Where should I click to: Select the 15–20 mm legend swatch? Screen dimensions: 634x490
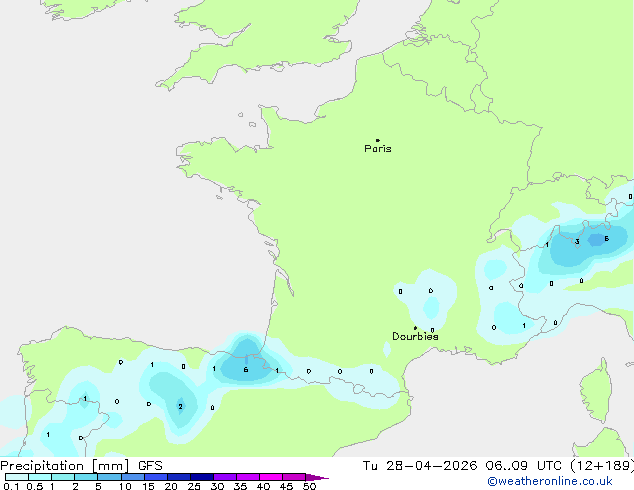[155, 477]
